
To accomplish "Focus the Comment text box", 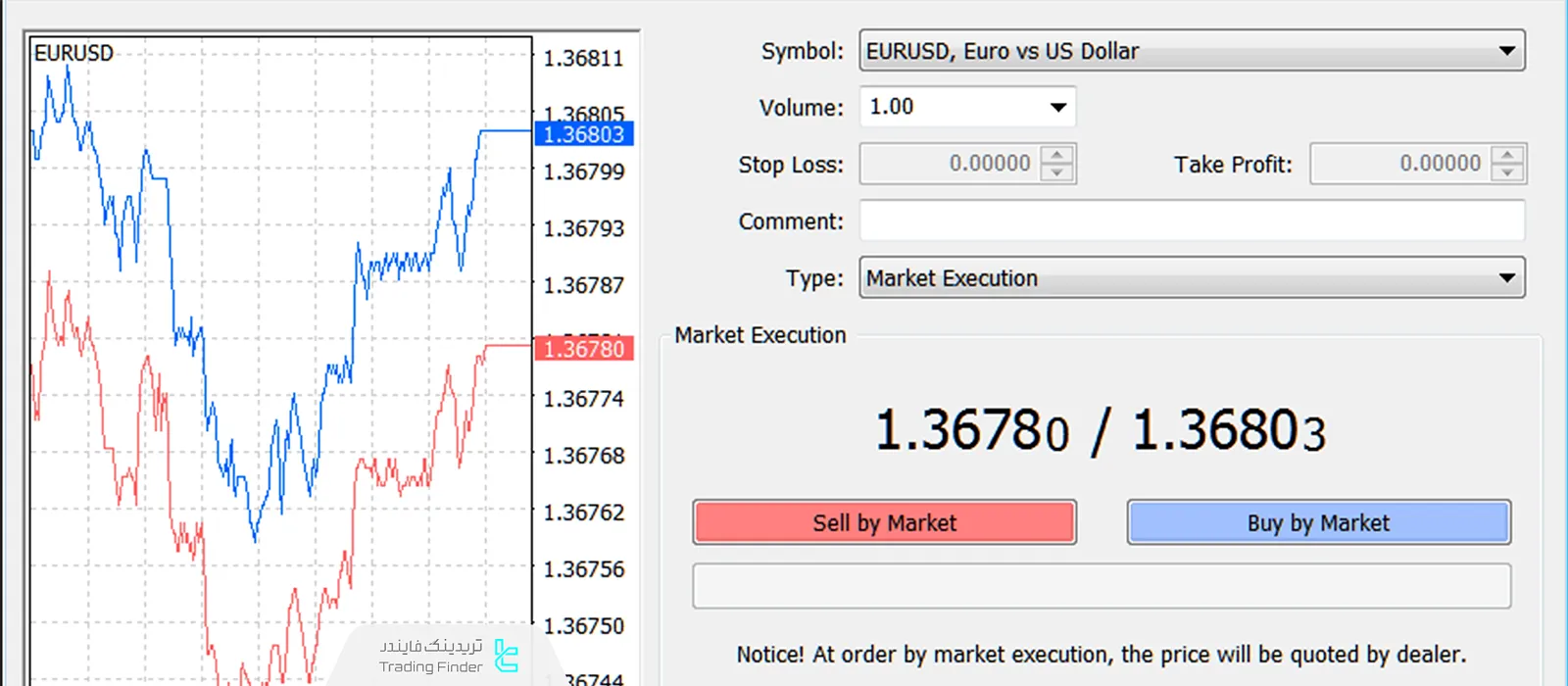I will tap(1192, 220).
